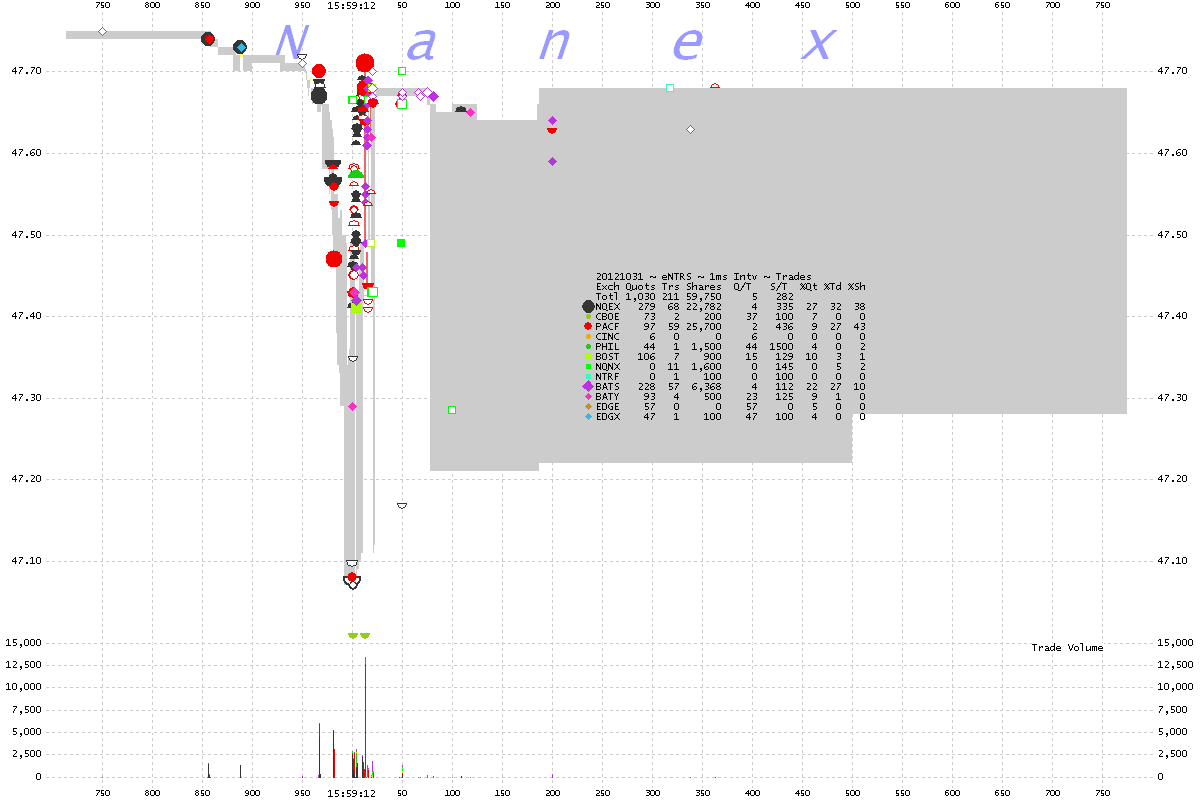This screenshot has height=800, width=1200.
Task: Click the BATY pink diamond legend marker
Action: click(588, 396)
